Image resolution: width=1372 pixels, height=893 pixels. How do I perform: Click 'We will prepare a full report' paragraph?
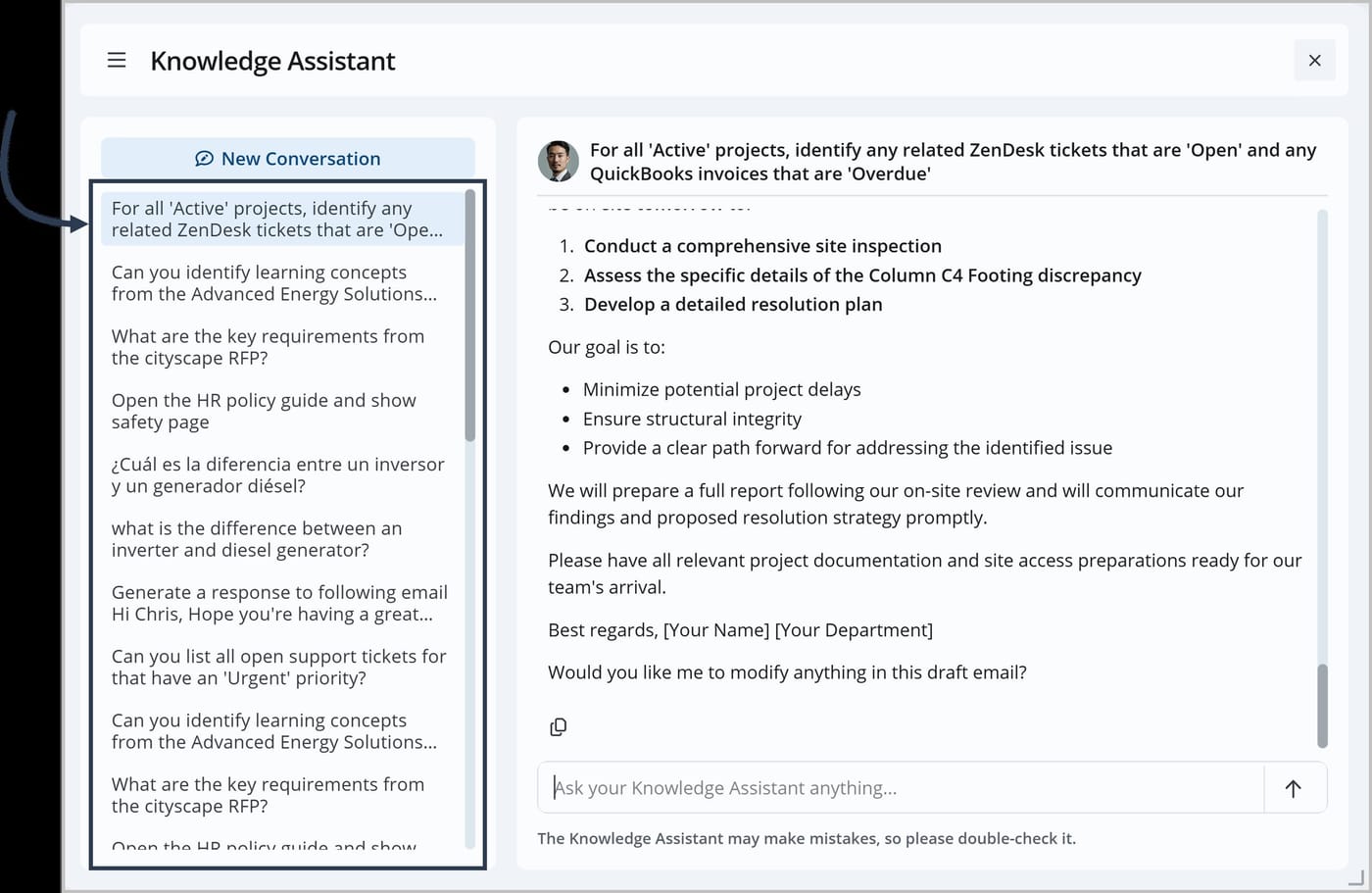896,504
